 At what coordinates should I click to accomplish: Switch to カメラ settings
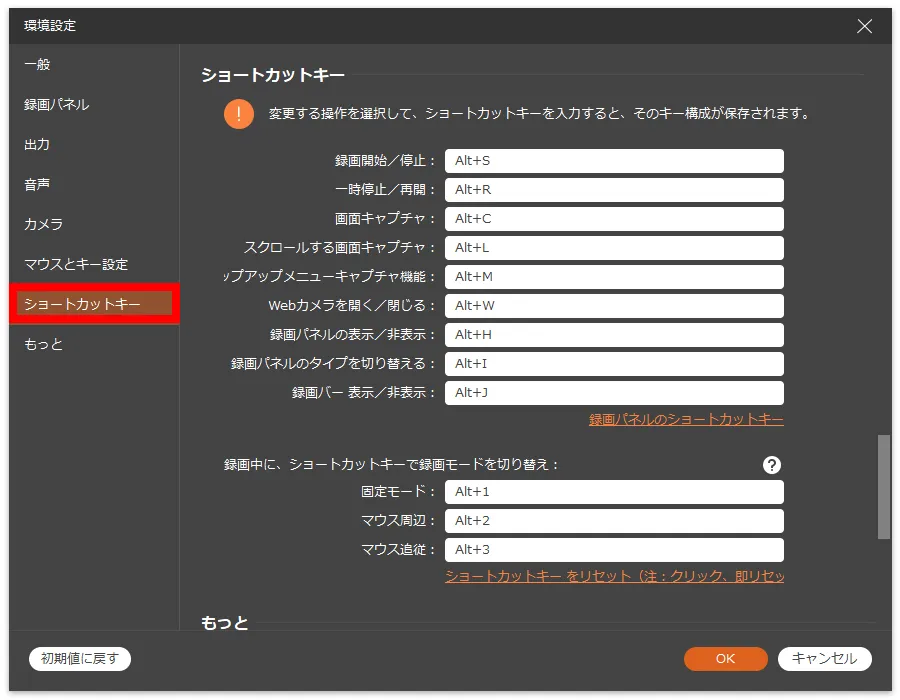tap(44, 224)
